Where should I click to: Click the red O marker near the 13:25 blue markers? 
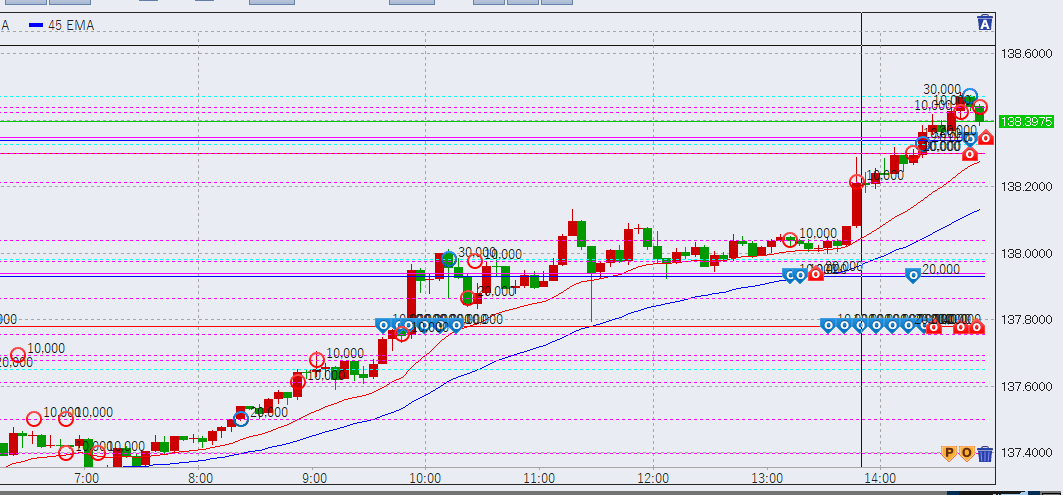(815, 273)
